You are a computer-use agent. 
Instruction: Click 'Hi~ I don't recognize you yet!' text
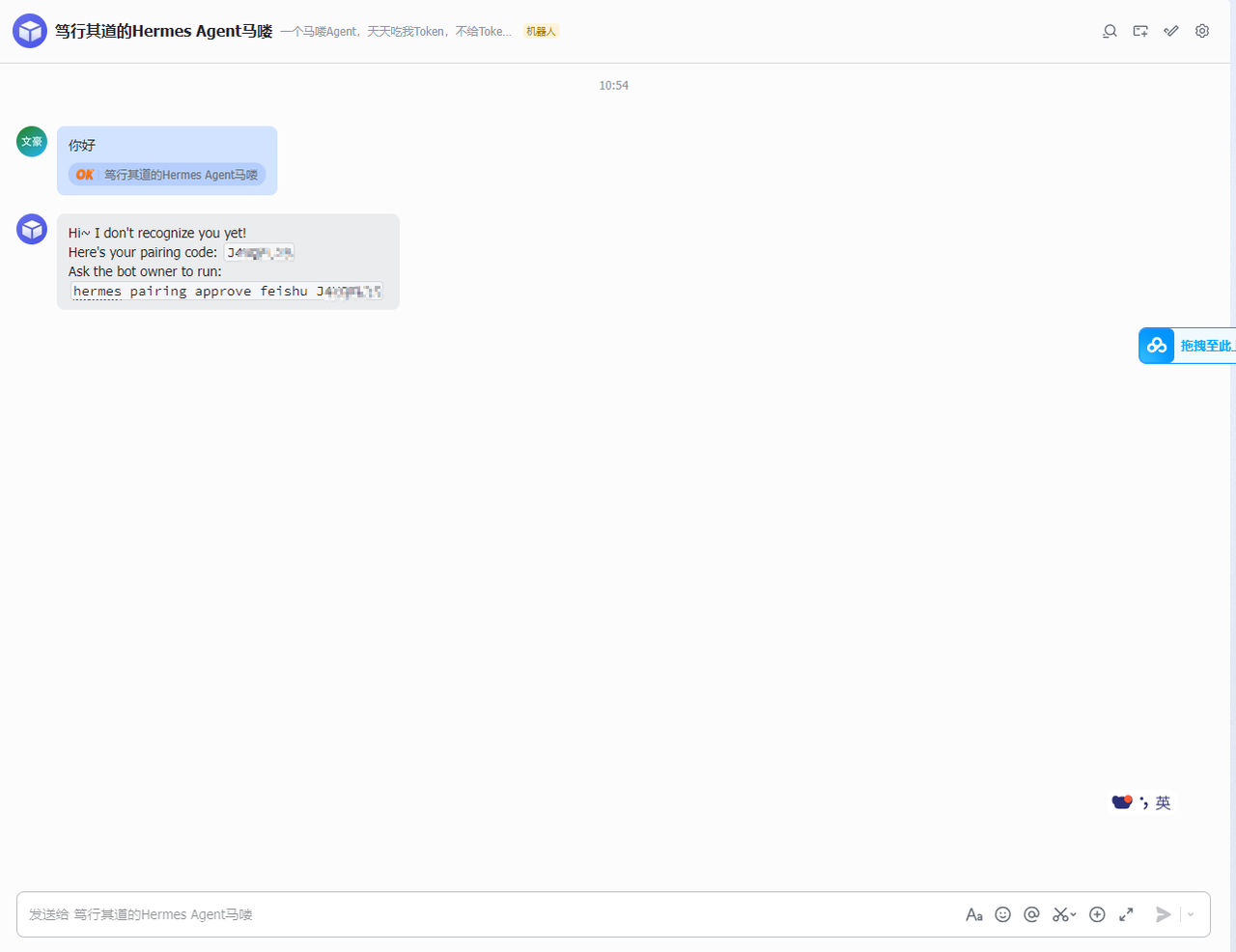[x=157, y=233]
